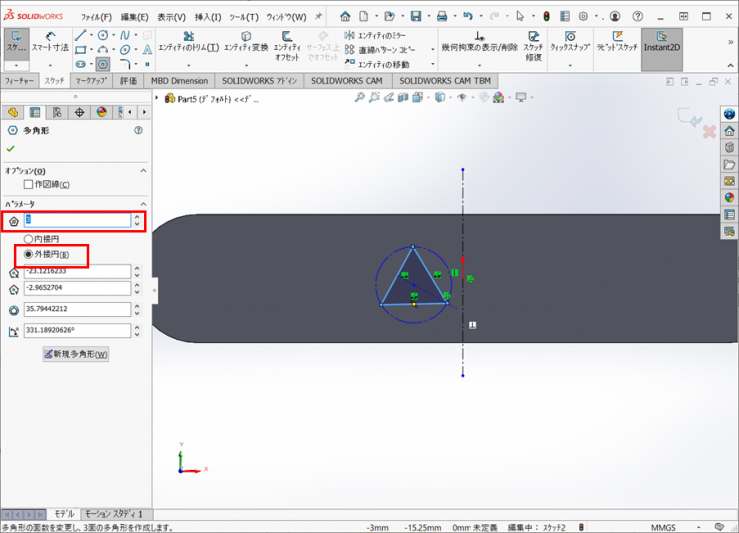Click the Convert Entities (エンティティ変換) icon
This screenshot has height=533, width=739.
coord(246,37)
